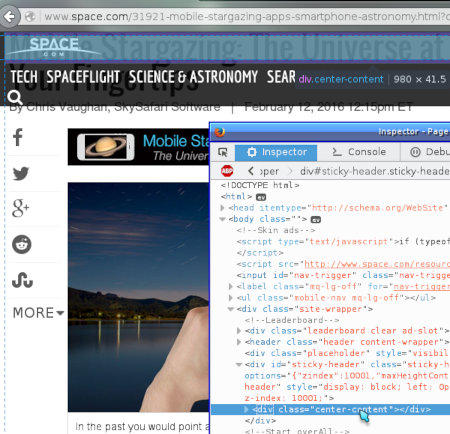Expand the selected center-content div node
This screenshot has width=450, height=434.
[246, 409]
